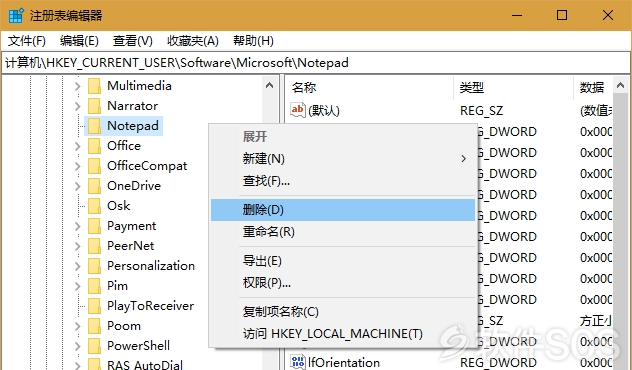Click the 数据 column header

click(x=593, y=87)
